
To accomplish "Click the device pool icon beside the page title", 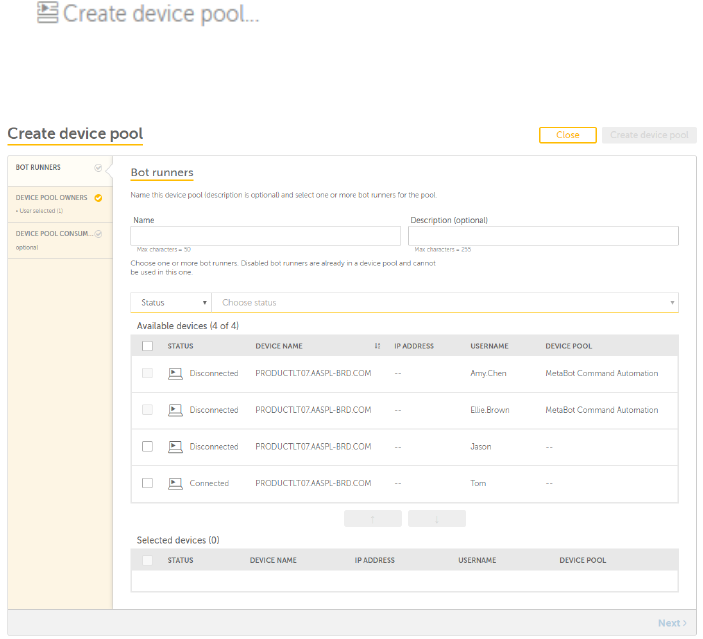I will [47, 14].
